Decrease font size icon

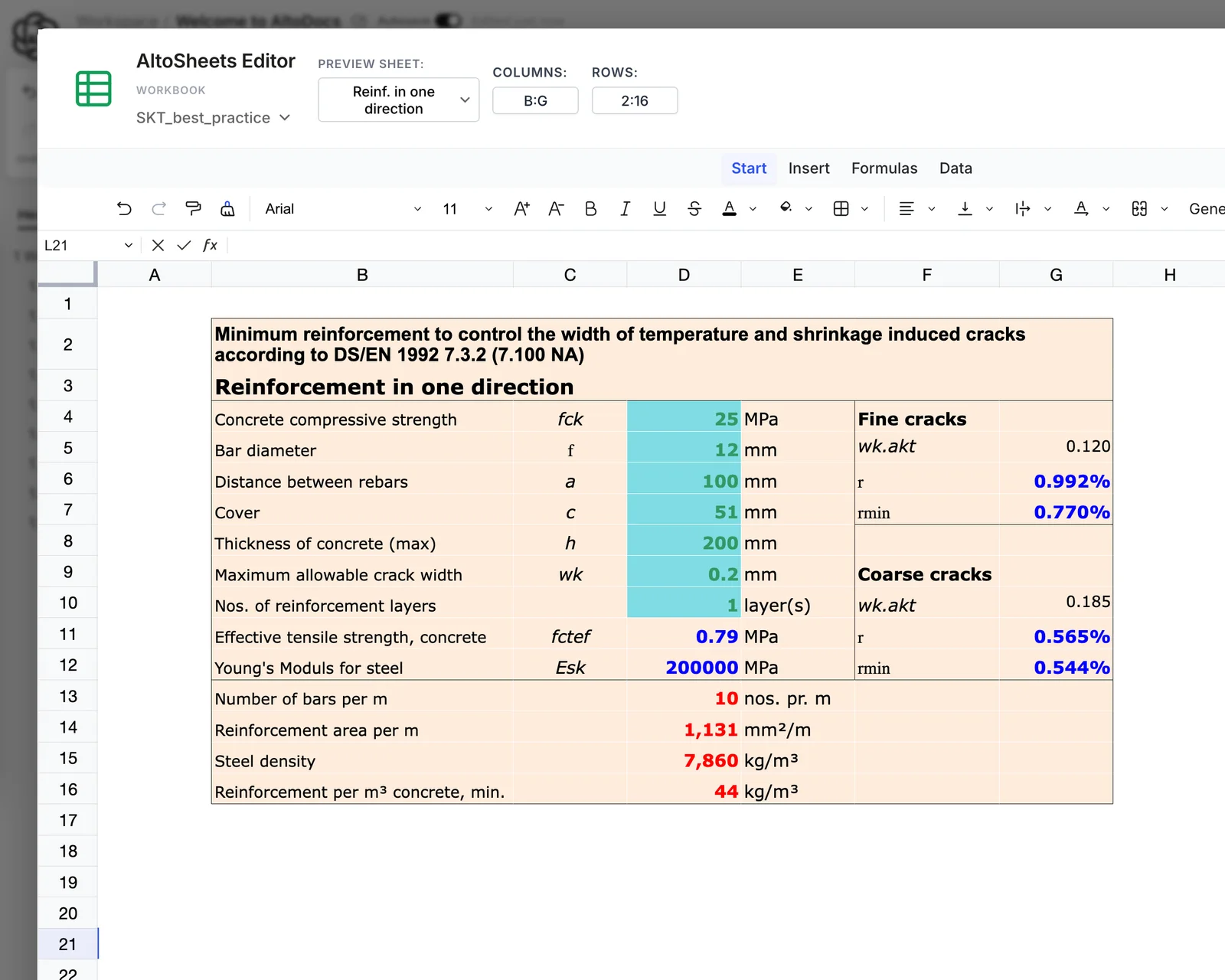[556, 209]
